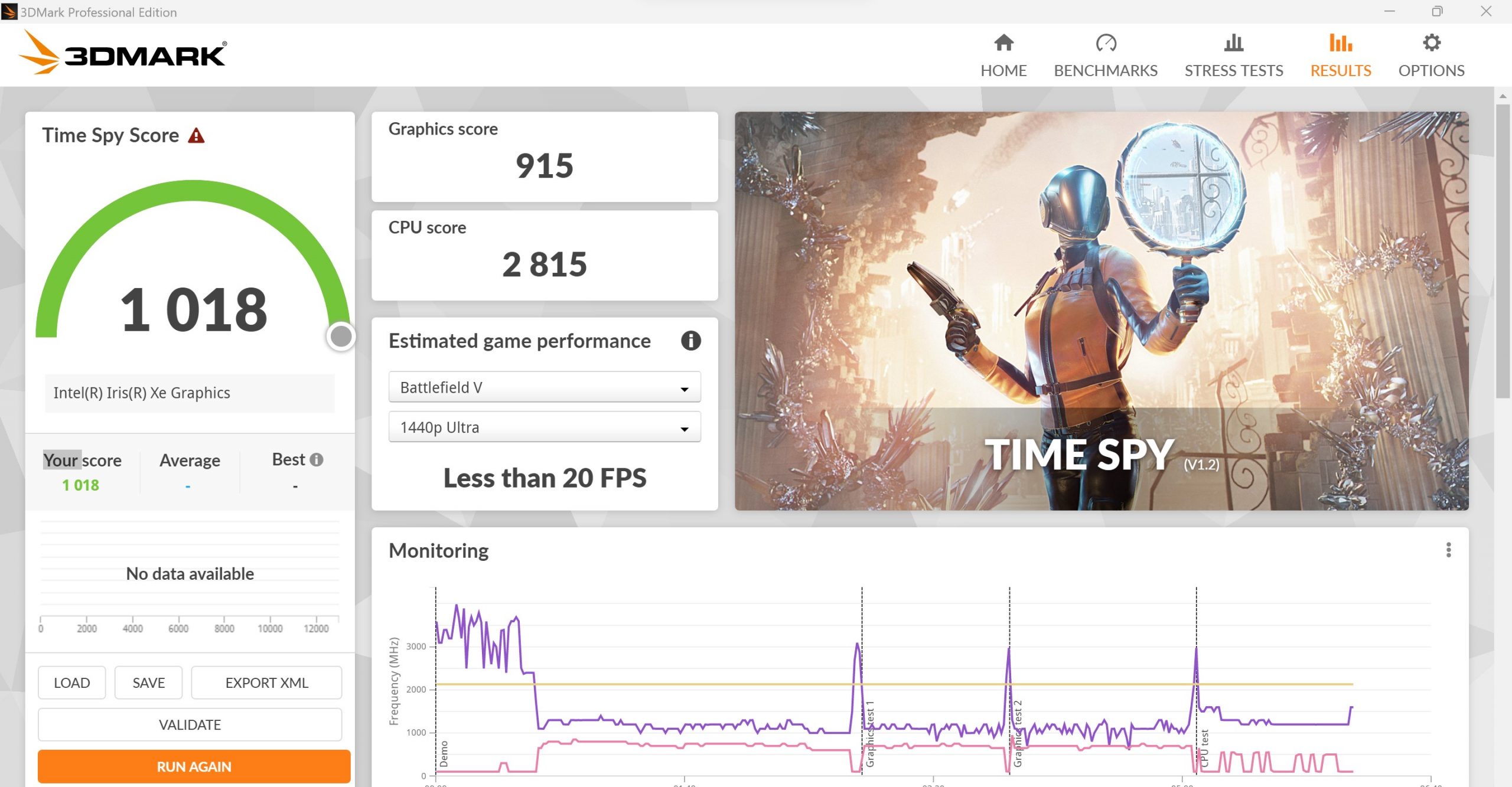
Task: Click the No data available text
Action: 190,573
